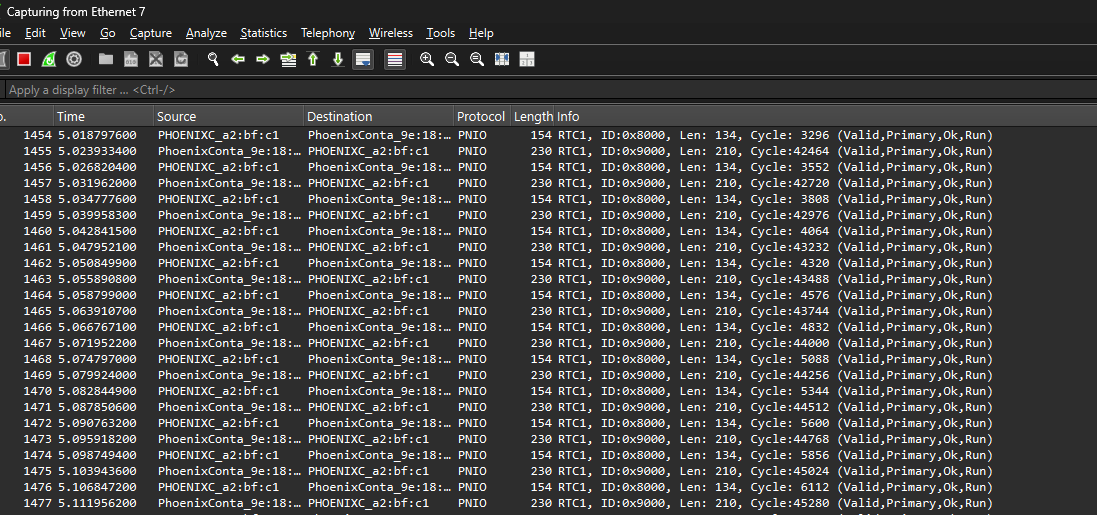Viewport: 1097px width, 515px height.
Task: Jump to the last packet
Action: tap(338, 60)
